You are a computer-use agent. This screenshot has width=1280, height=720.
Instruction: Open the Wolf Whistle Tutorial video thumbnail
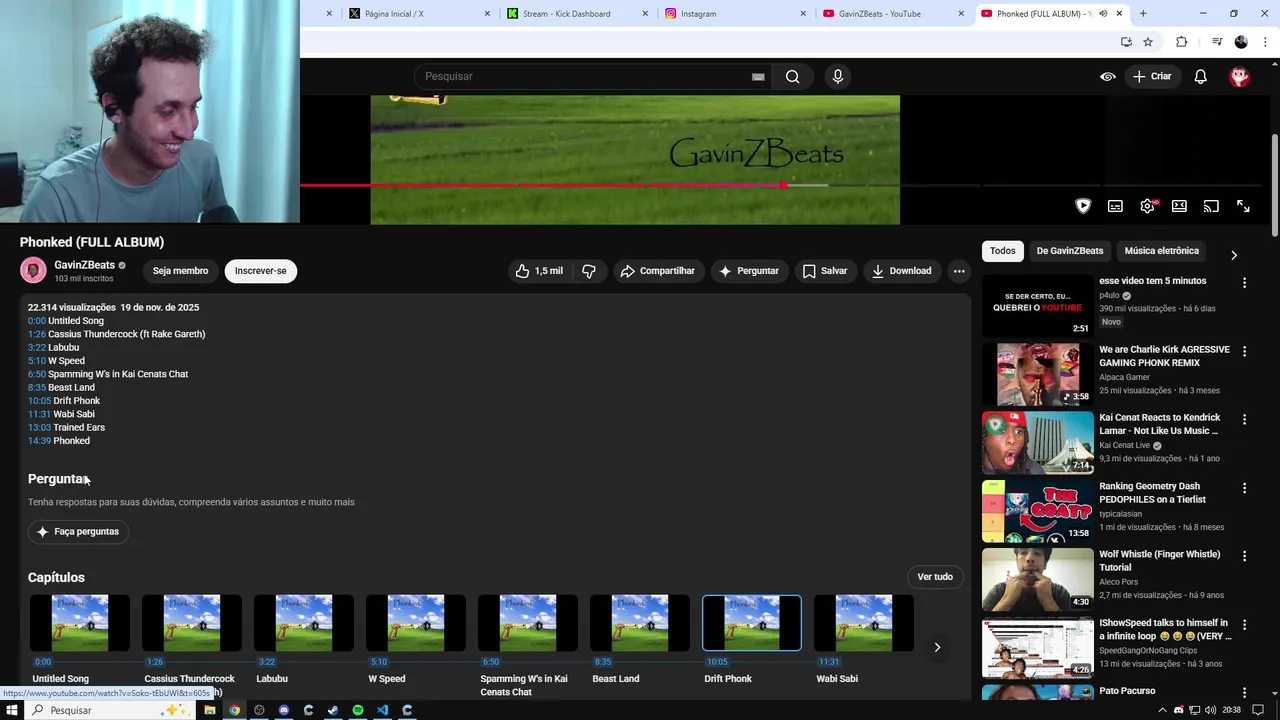coord(1038,579)
